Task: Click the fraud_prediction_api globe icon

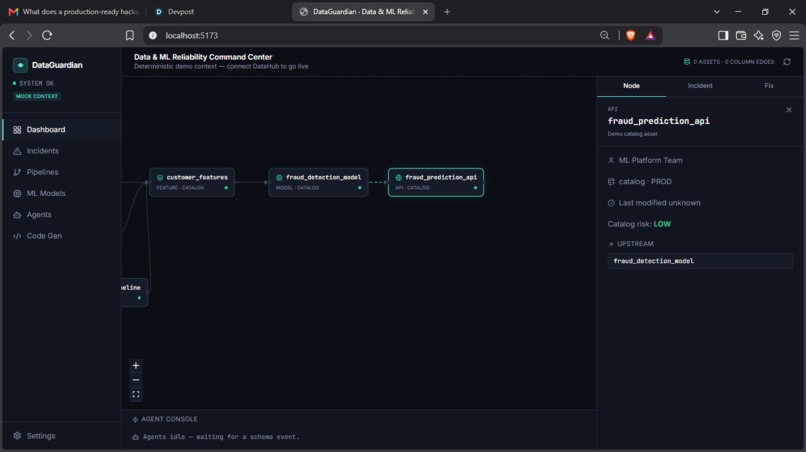Action: pyautogui.click(x=398, y=177)
